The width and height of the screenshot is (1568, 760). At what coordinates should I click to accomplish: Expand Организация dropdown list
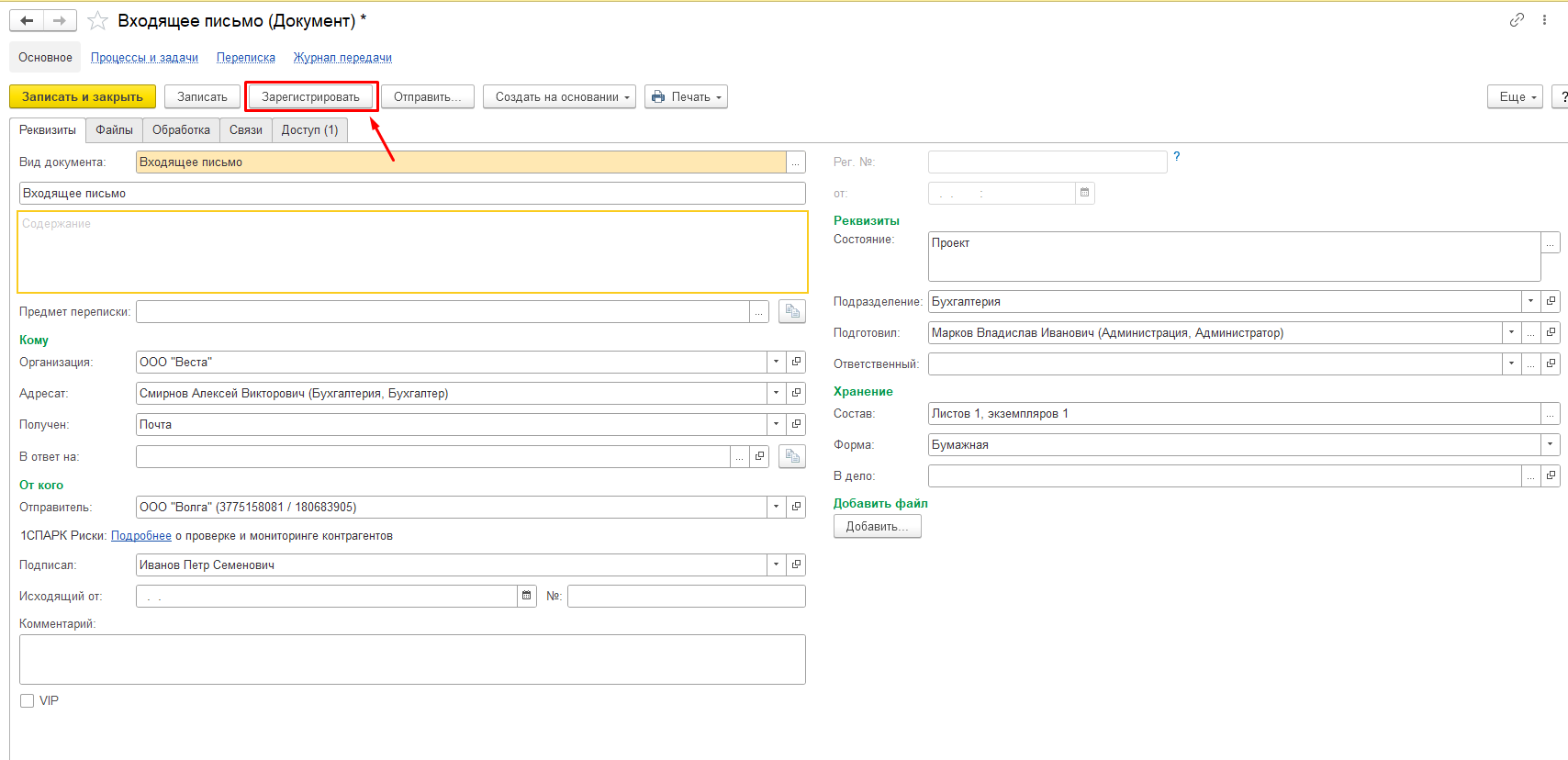(777, 362)
